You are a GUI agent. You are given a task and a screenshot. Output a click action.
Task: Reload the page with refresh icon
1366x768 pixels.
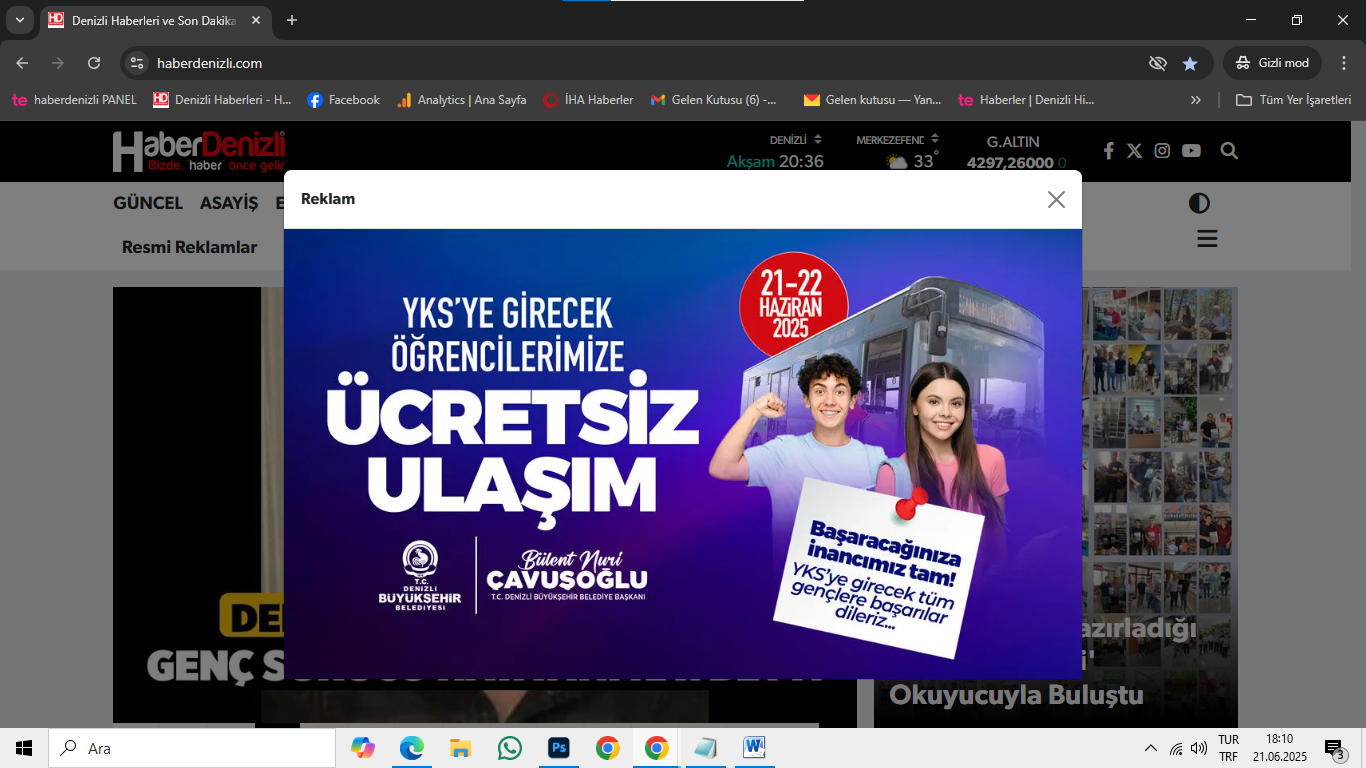94,63
